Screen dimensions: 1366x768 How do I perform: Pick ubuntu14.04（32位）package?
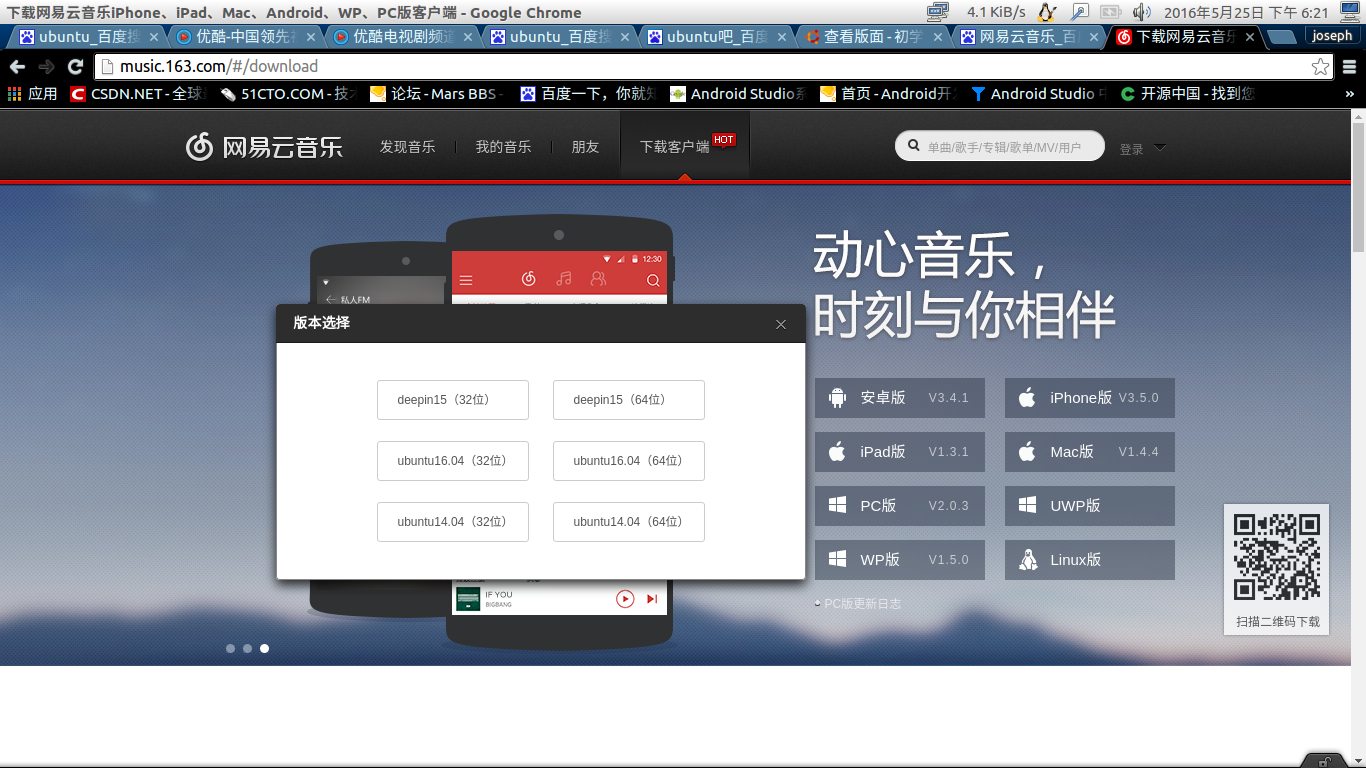(453, 522)
